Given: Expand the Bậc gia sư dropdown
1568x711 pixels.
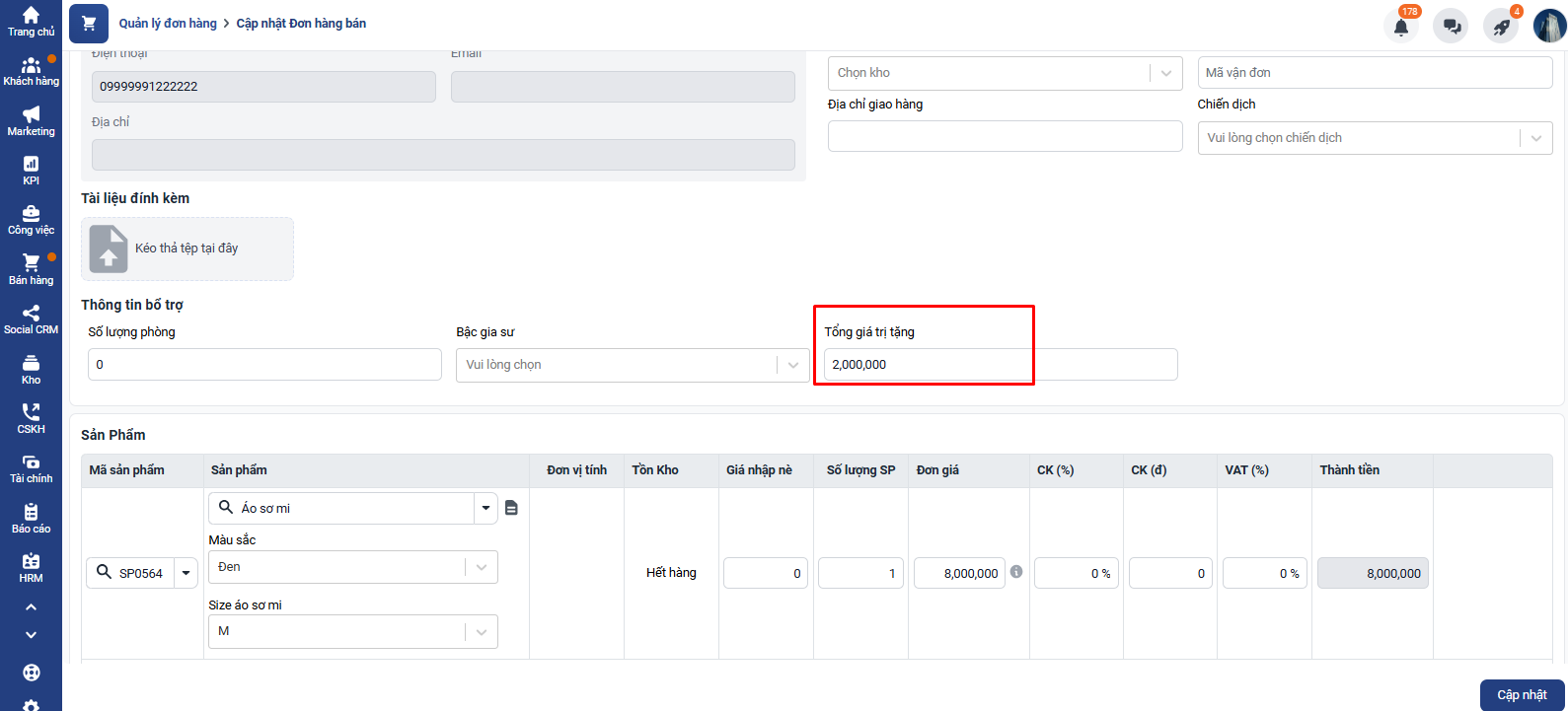Looking at the screenshot, I should coord(792,365).
